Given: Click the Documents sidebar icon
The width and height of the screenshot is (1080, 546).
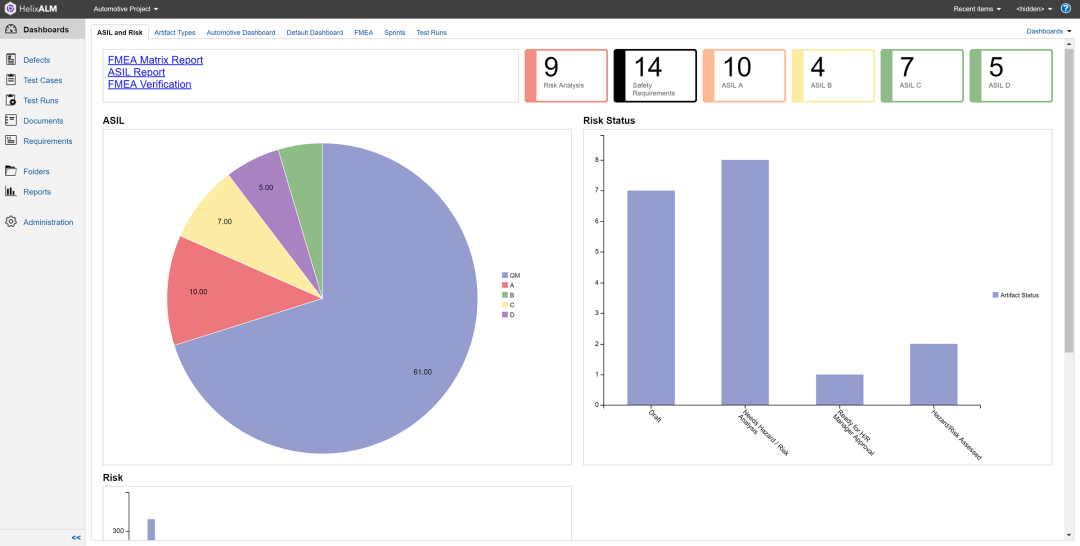Looking at the screenshot, I should click(10, 120).
